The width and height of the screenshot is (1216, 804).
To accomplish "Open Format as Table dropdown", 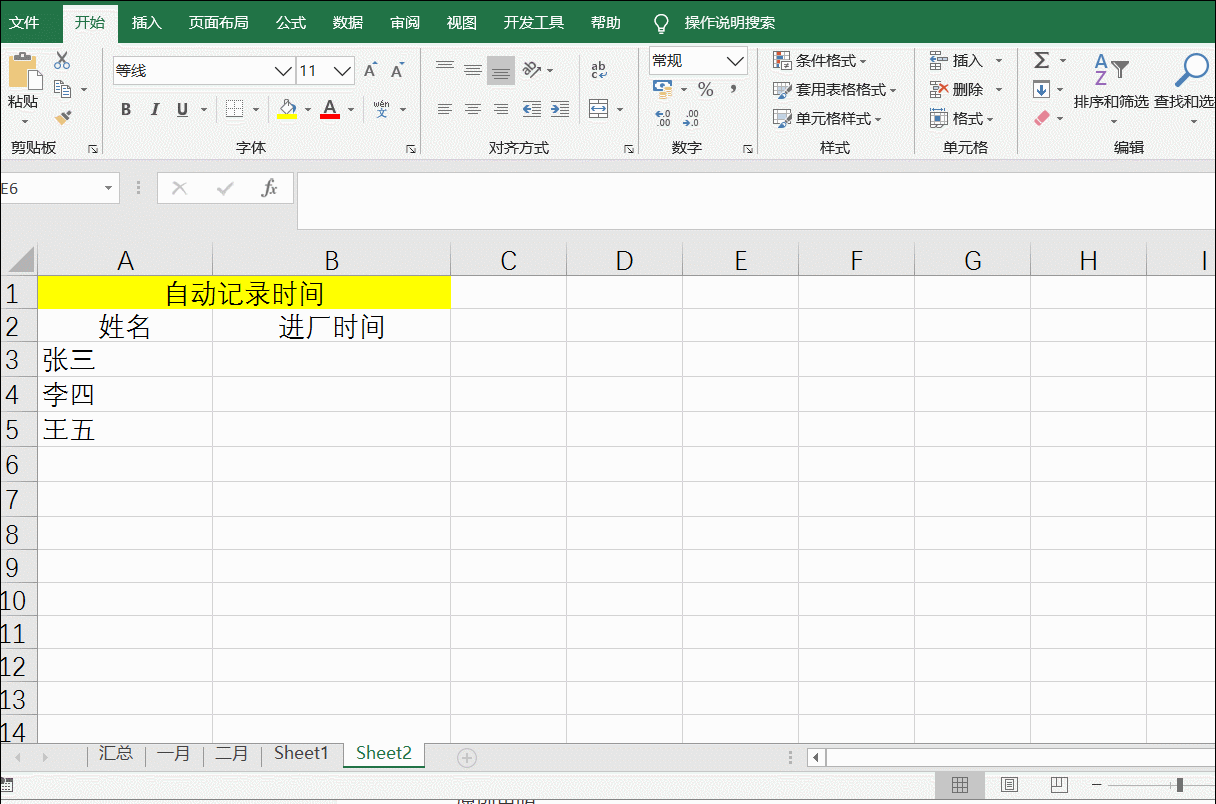I will (834, 90).
